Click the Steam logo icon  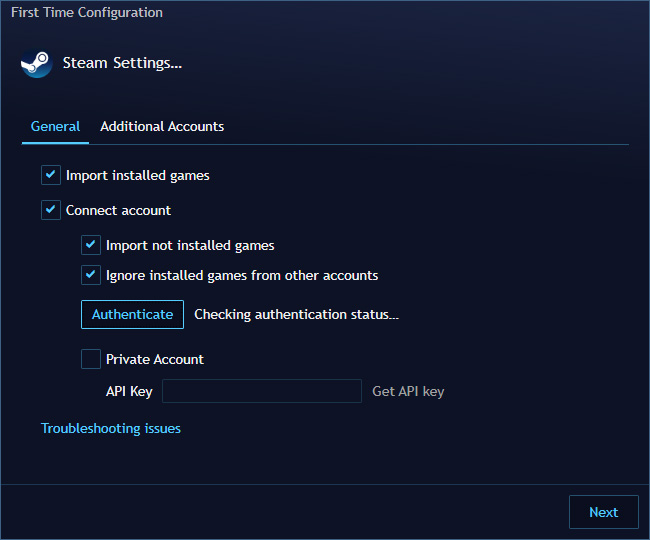point(36,63)
